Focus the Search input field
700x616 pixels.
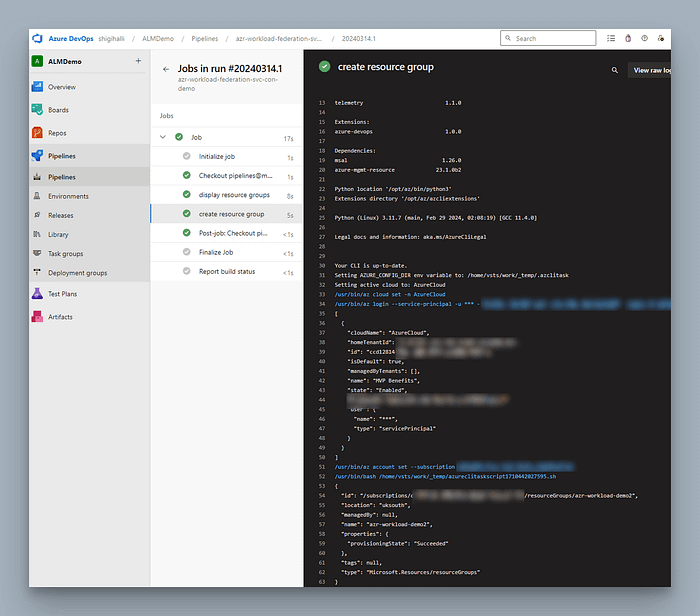click(x=548, y=38)
